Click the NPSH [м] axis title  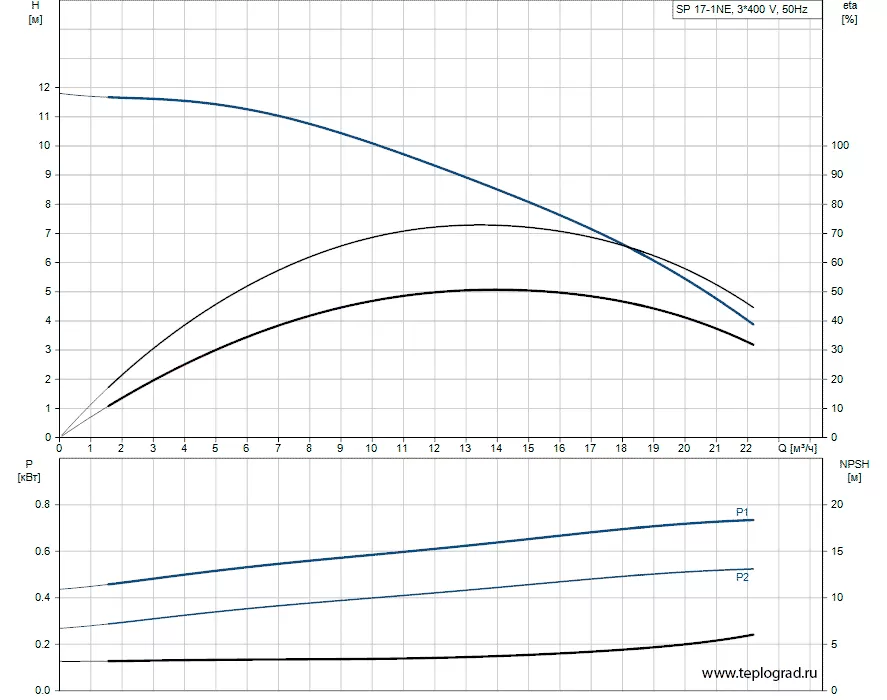pos(854,471)
